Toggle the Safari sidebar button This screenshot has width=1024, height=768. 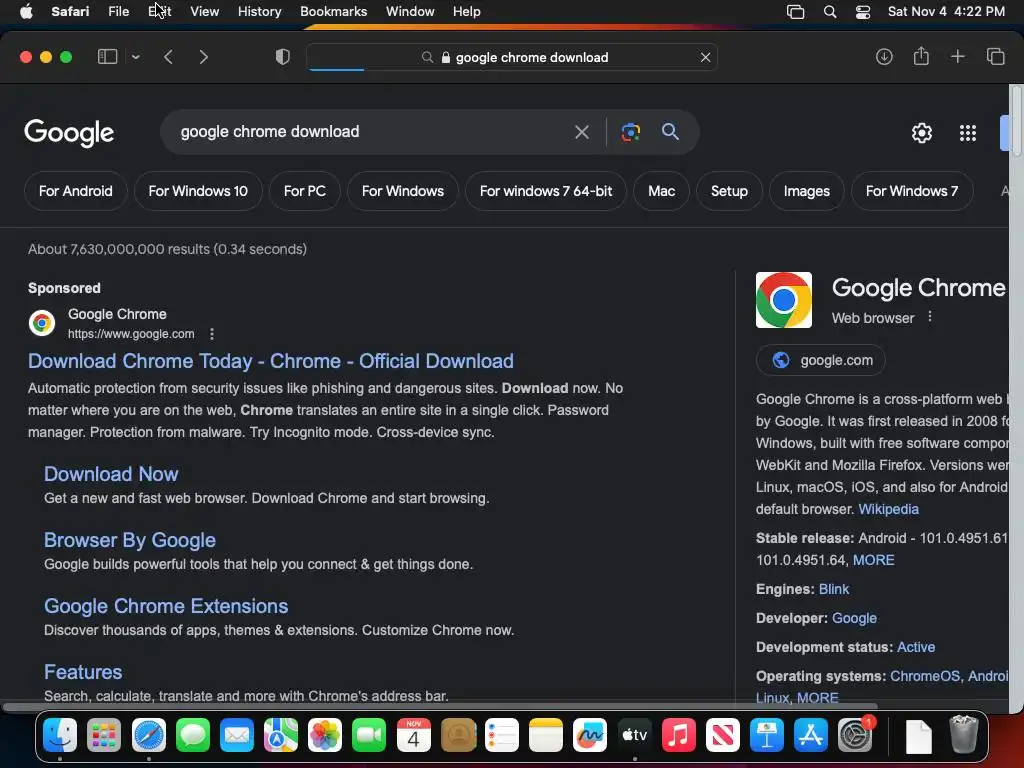[107, 57]
